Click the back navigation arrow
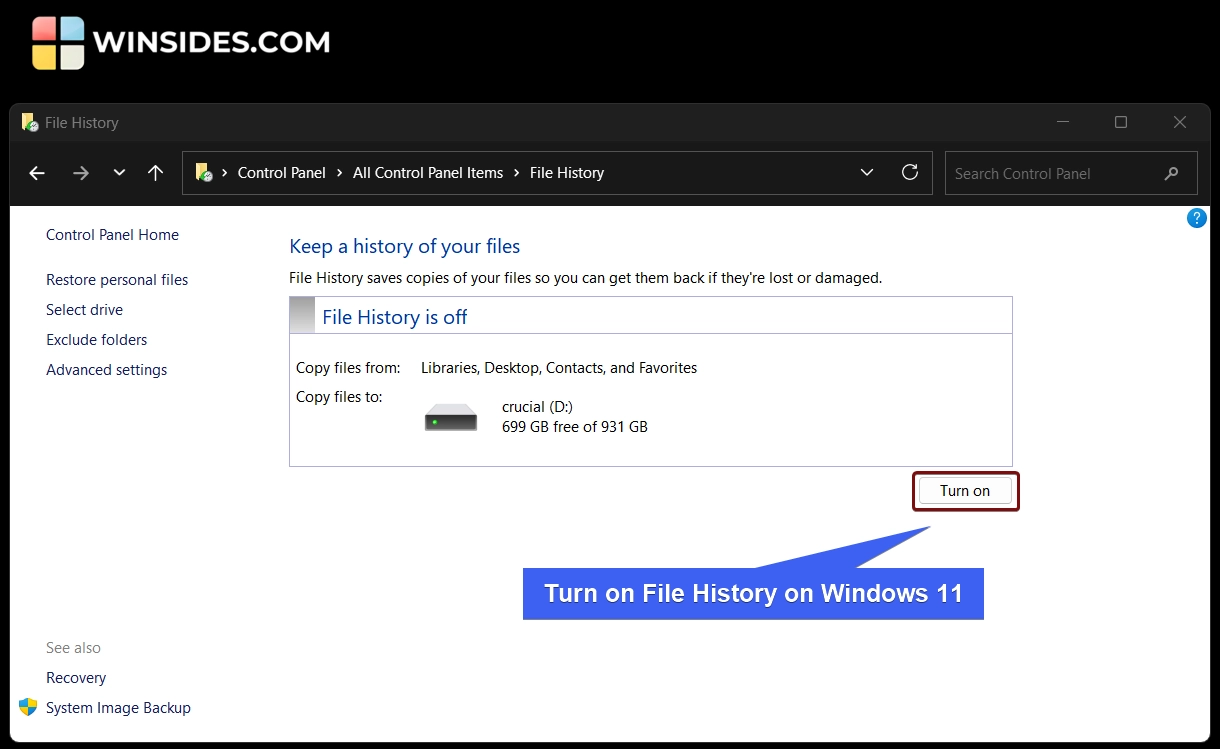This screenshot has height=749, width=1220. 37,173
